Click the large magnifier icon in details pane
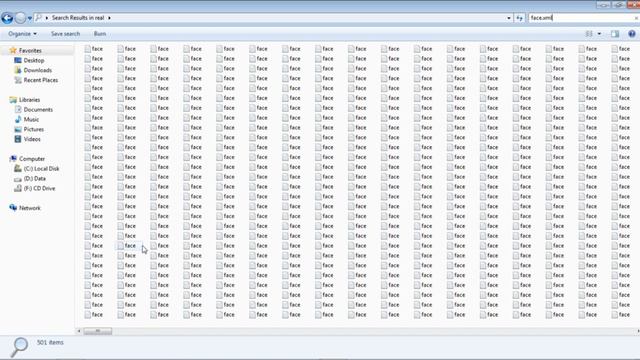The width and height of the screenshot is (640, 360). (x=19, y=347)
